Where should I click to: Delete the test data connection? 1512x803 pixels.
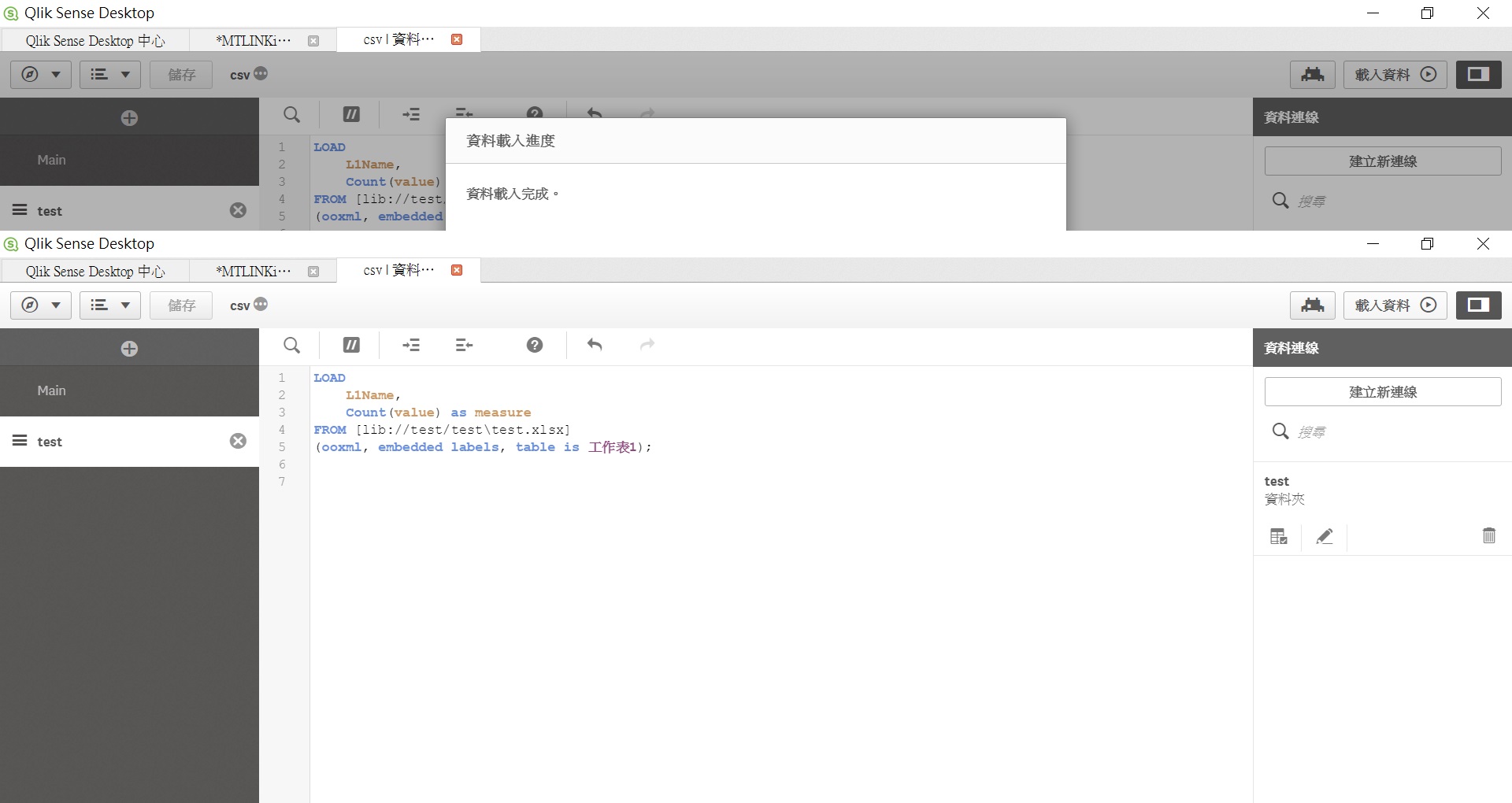(1488, 535)
